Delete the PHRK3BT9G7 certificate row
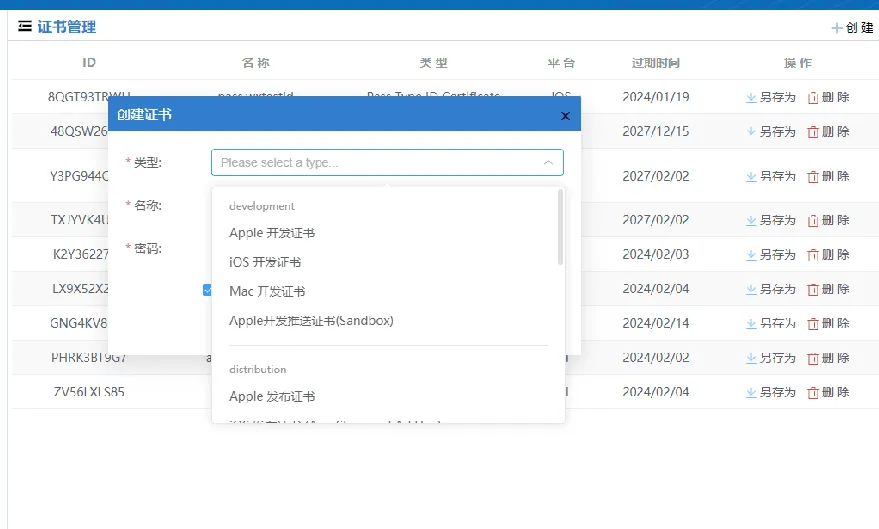This screenshot has width=879, height=529. 828,358
